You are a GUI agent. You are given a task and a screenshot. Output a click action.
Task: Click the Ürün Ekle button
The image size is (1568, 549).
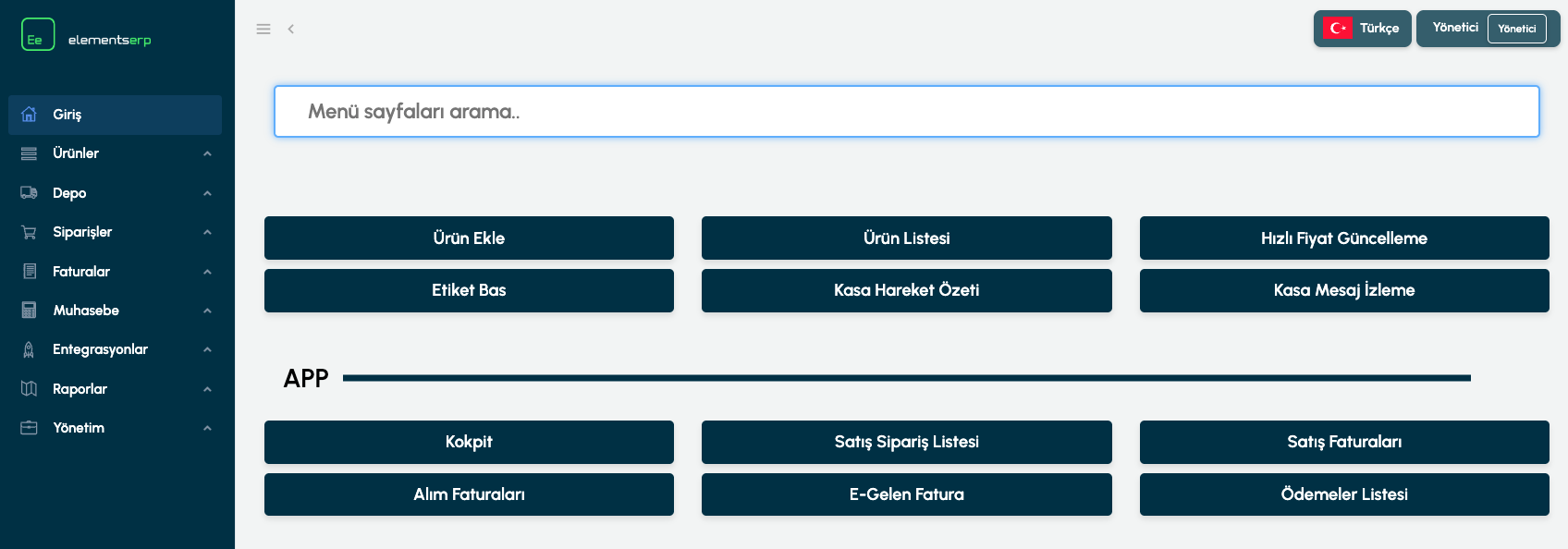(x=469, y=238)
